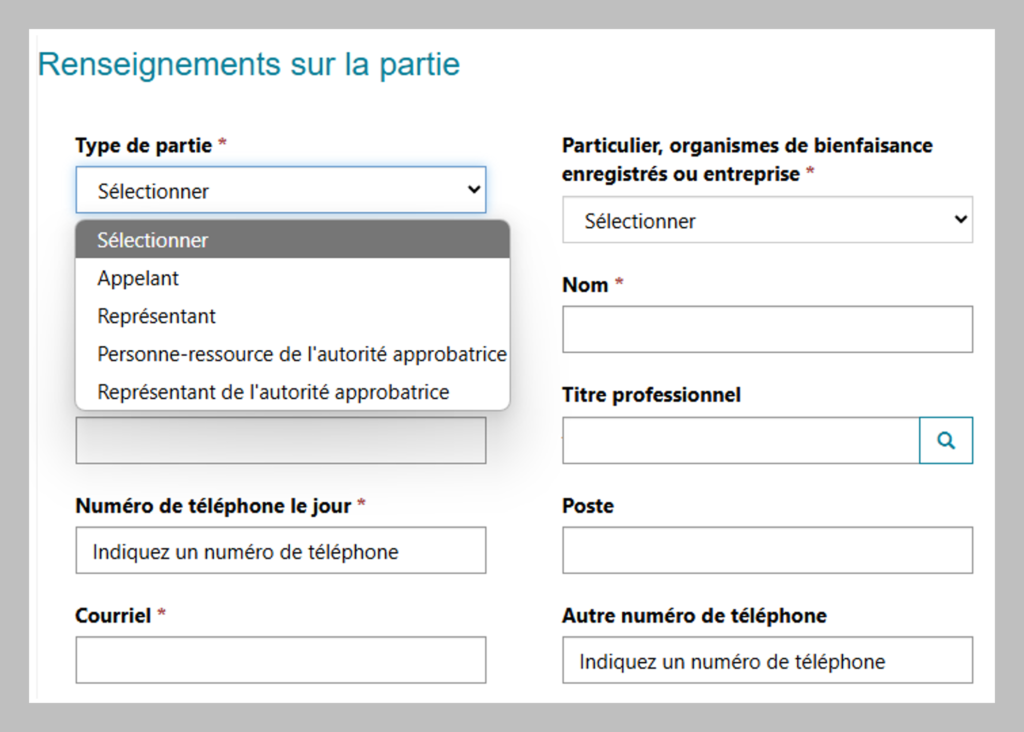
Task: Click into the Nom text field
Action: tap(767, 329)
